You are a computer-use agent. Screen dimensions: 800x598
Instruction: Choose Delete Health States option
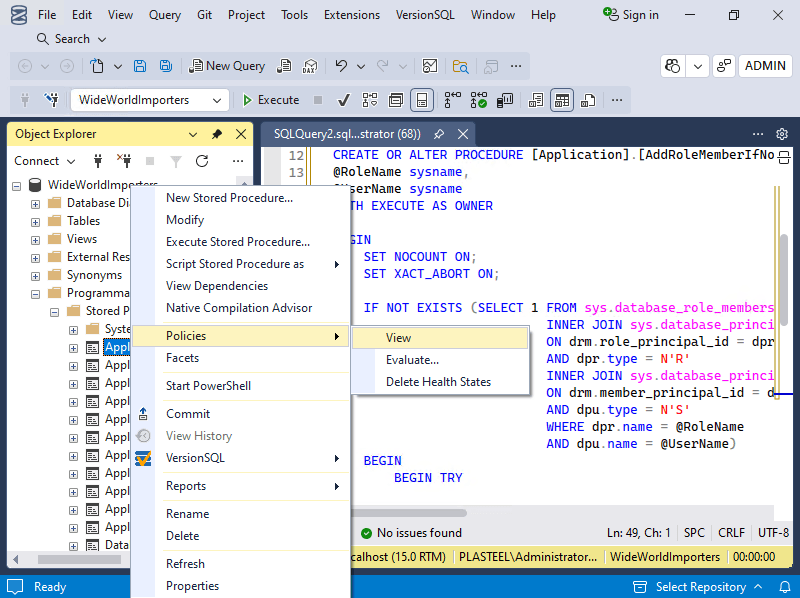(x=440, y=382)
